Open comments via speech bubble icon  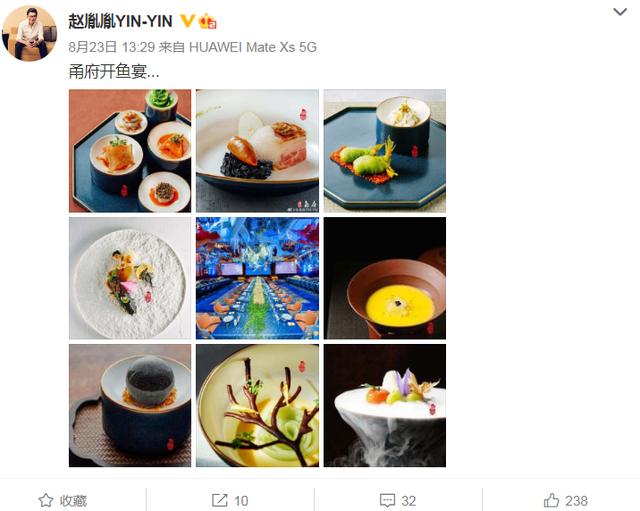click(x=387, y=500)
